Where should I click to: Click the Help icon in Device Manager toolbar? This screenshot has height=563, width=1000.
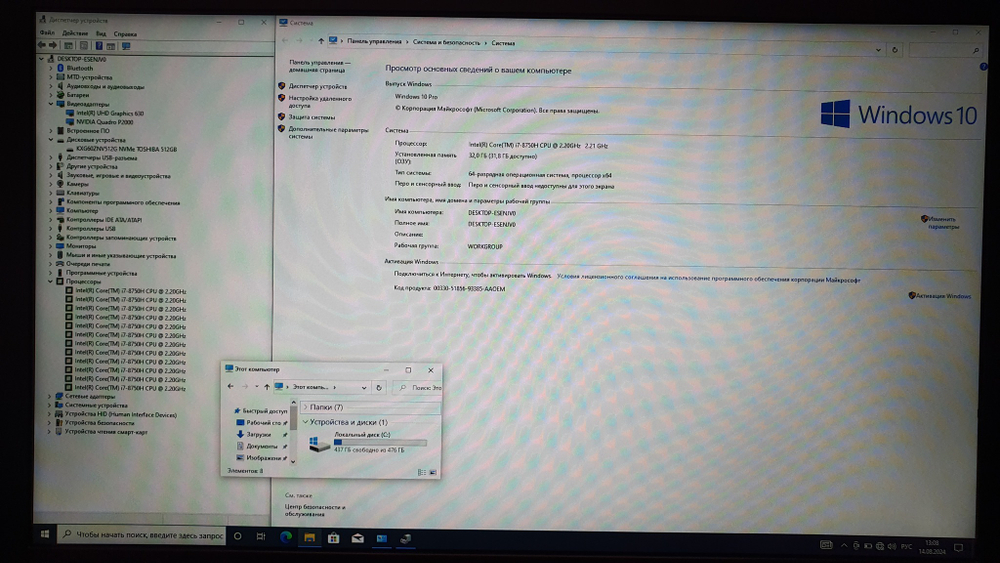(x=99, y=46)
